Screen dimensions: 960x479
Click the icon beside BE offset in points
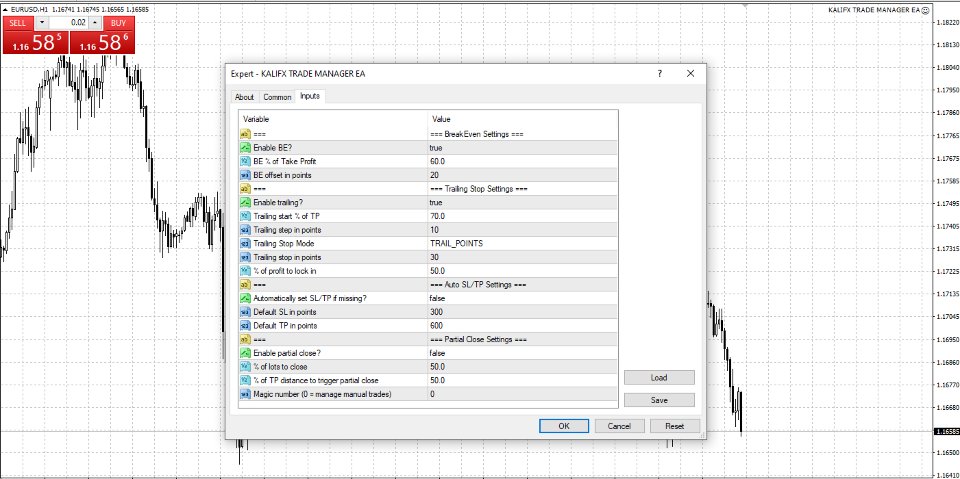click(x=246, y=175)
